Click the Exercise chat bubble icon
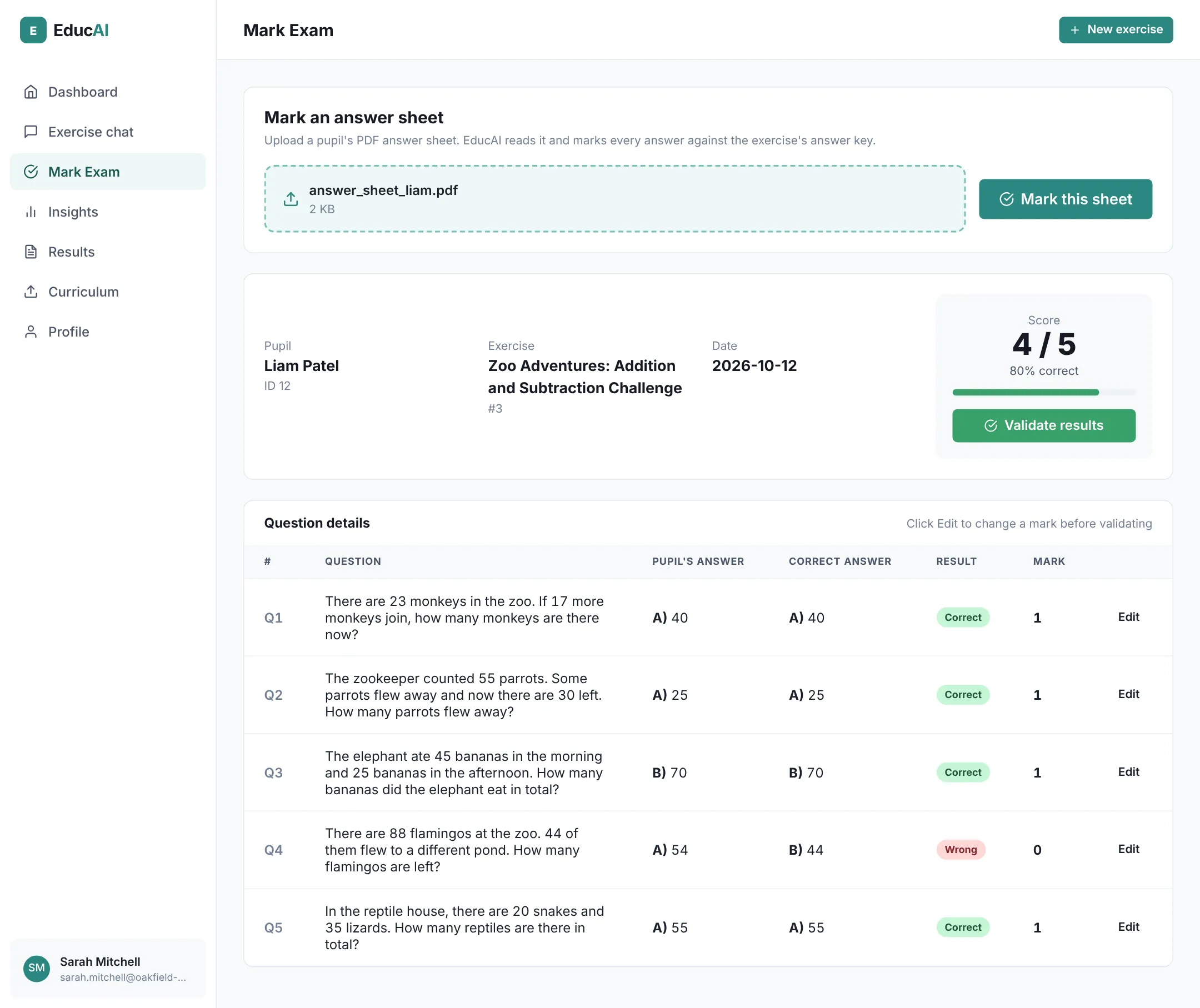 click(x=31, y=132)
